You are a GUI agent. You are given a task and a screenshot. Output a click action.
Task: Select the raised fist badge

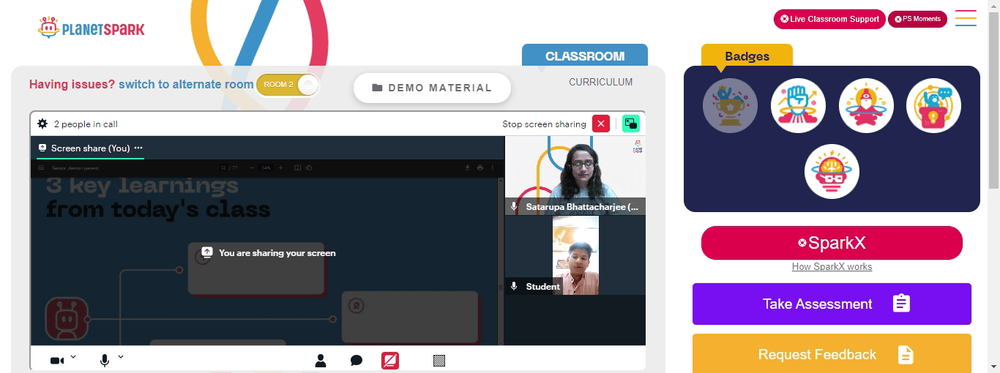click(798, 106)
